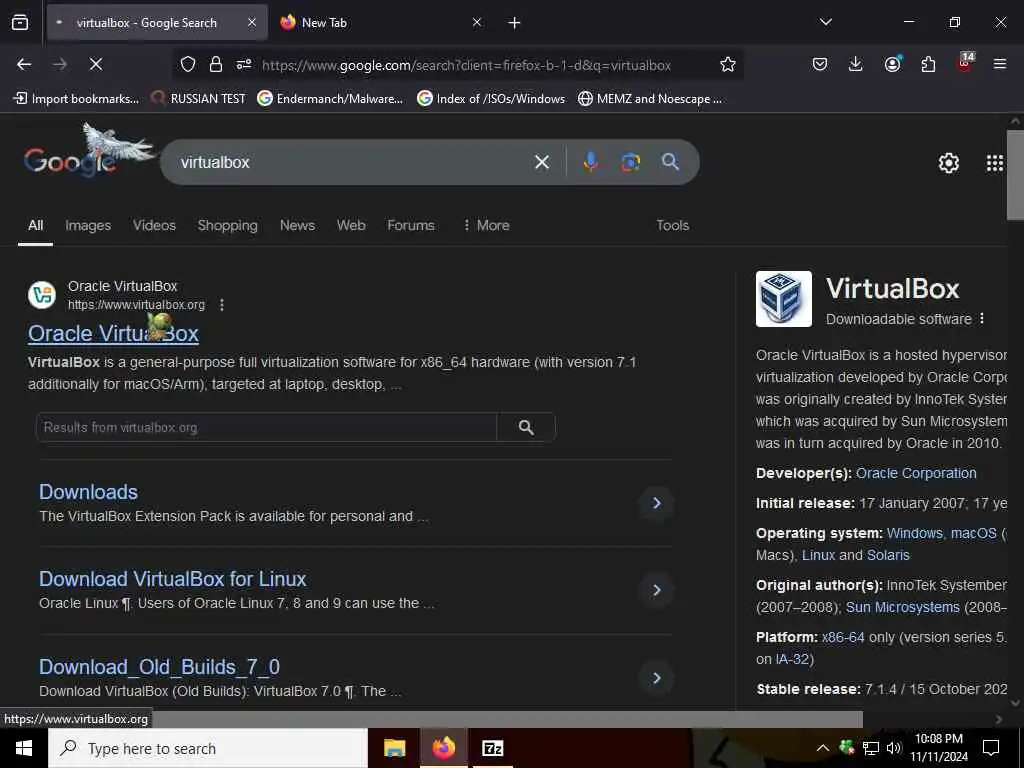This screenshot has width=1024, height=768.
Task: Select the Web search tab
Action: (x=351, y=225)
